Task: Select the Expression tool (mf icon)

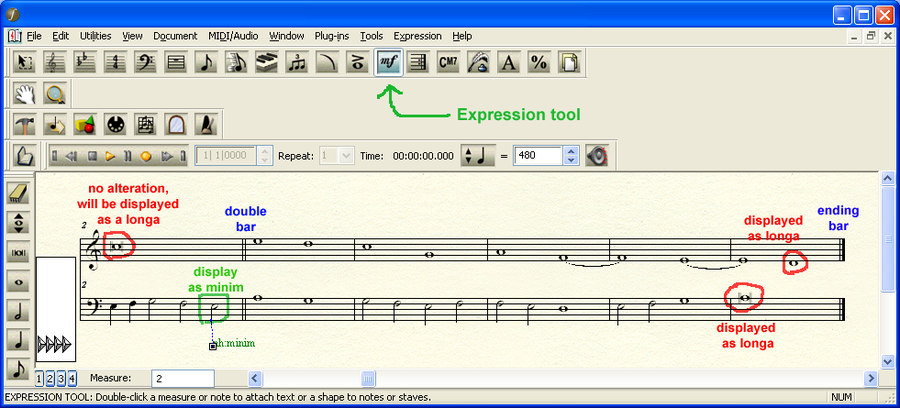Action: (x=388, y=62)
